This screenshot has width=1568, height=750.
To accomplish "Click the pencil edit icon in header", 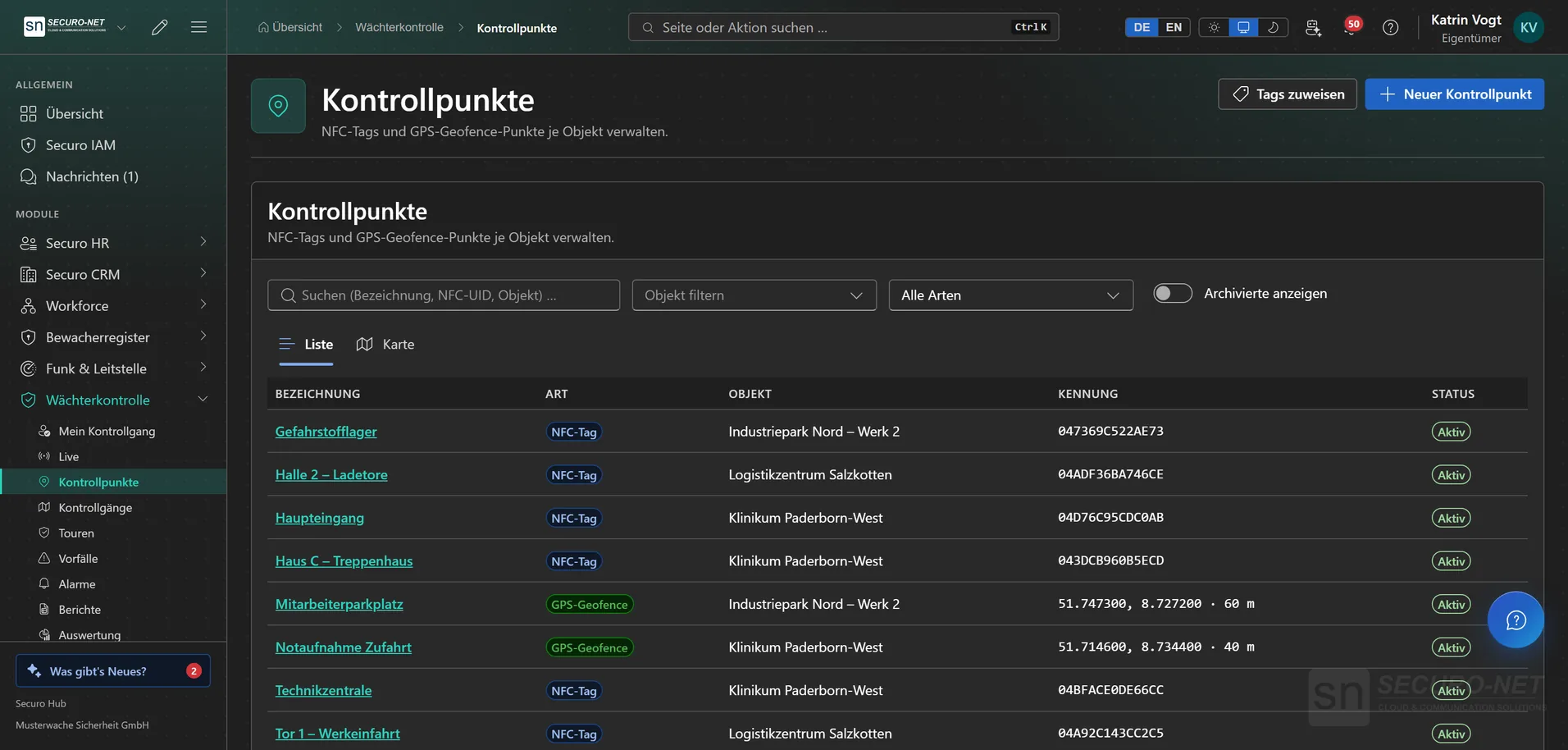I will pyautogui.click(x=160, y=27).
